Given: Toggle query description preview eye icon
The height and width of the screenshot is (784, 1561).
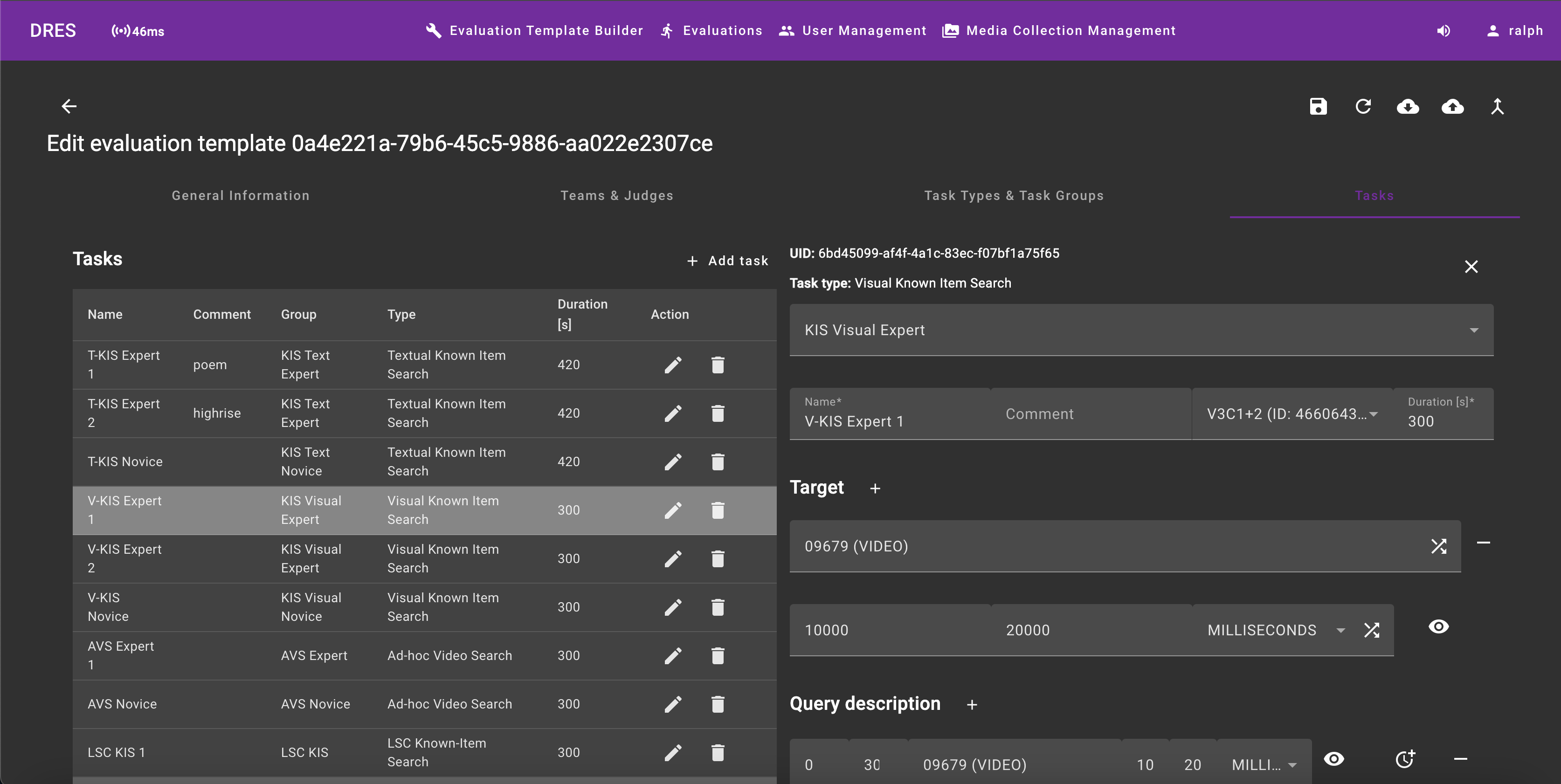Looking at the screenshot, I should (x=1334, y=759).
